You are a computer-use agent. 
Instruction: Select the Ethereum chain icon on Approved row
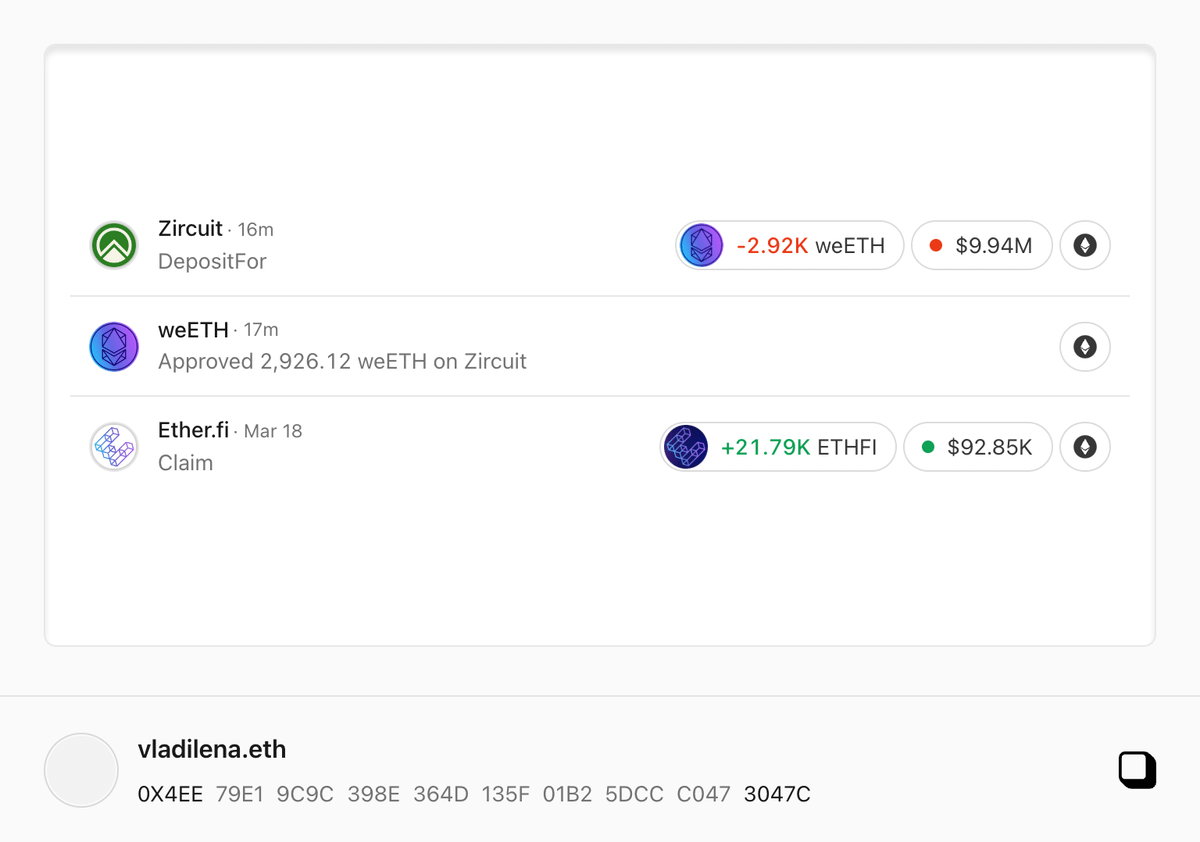point(1084,346)
